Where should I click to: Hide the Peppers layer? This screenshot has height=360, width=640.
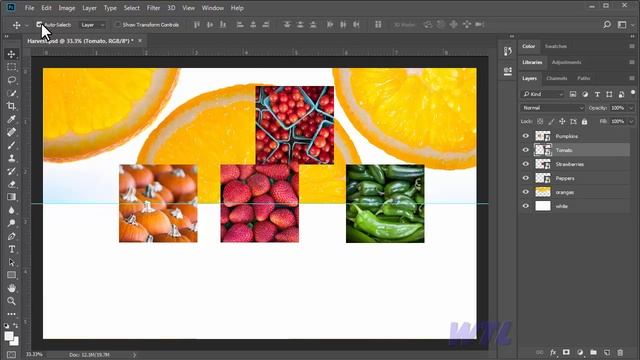point(526,178)
